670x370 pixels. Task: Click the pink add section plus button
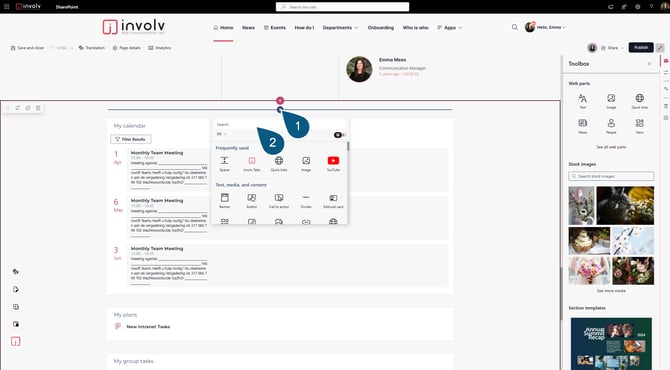(x=280, y=100)
